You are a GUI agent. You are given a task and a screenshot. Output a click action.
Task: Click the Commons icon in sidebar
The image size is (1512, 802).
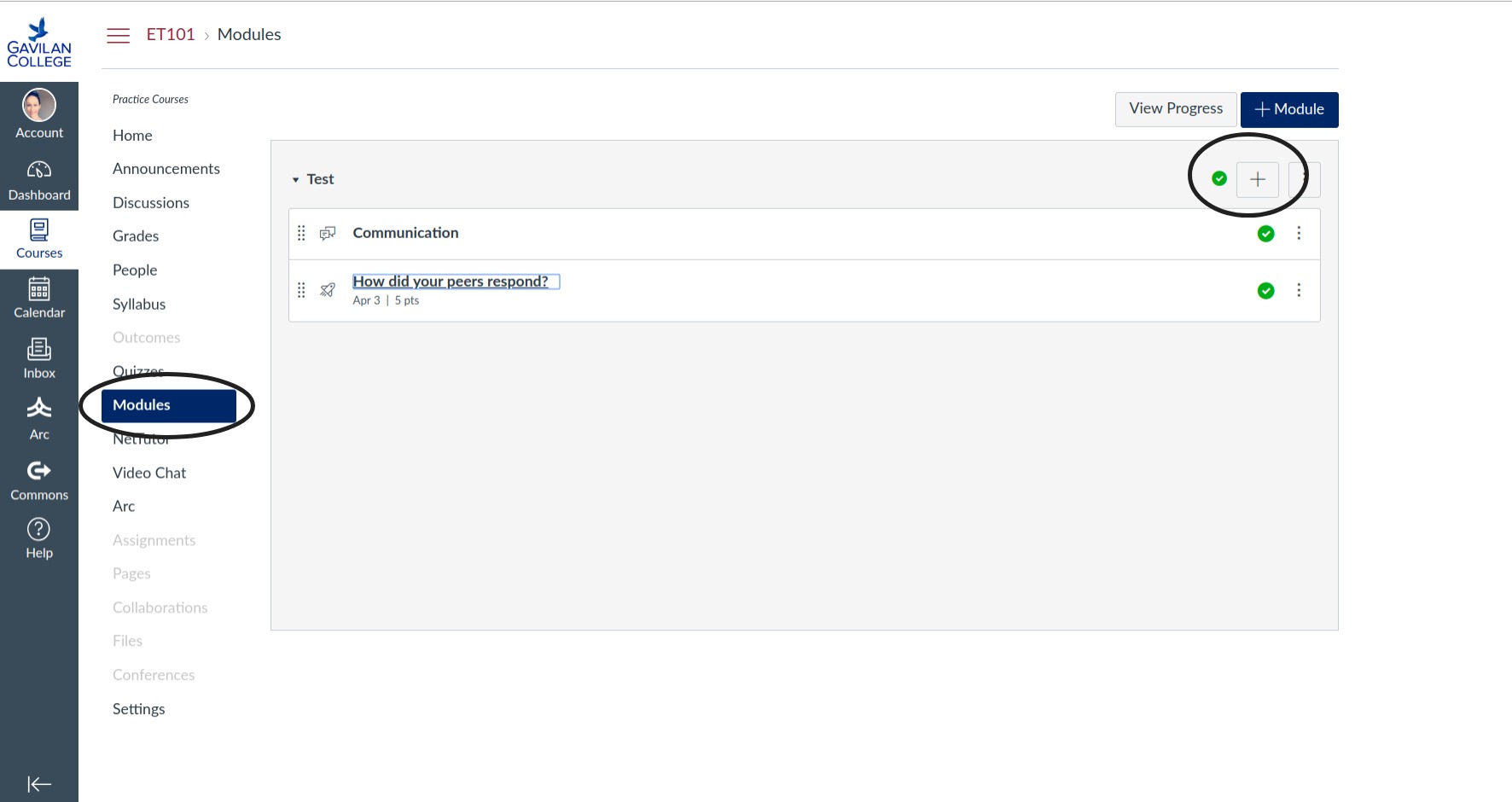coord(39,471)
